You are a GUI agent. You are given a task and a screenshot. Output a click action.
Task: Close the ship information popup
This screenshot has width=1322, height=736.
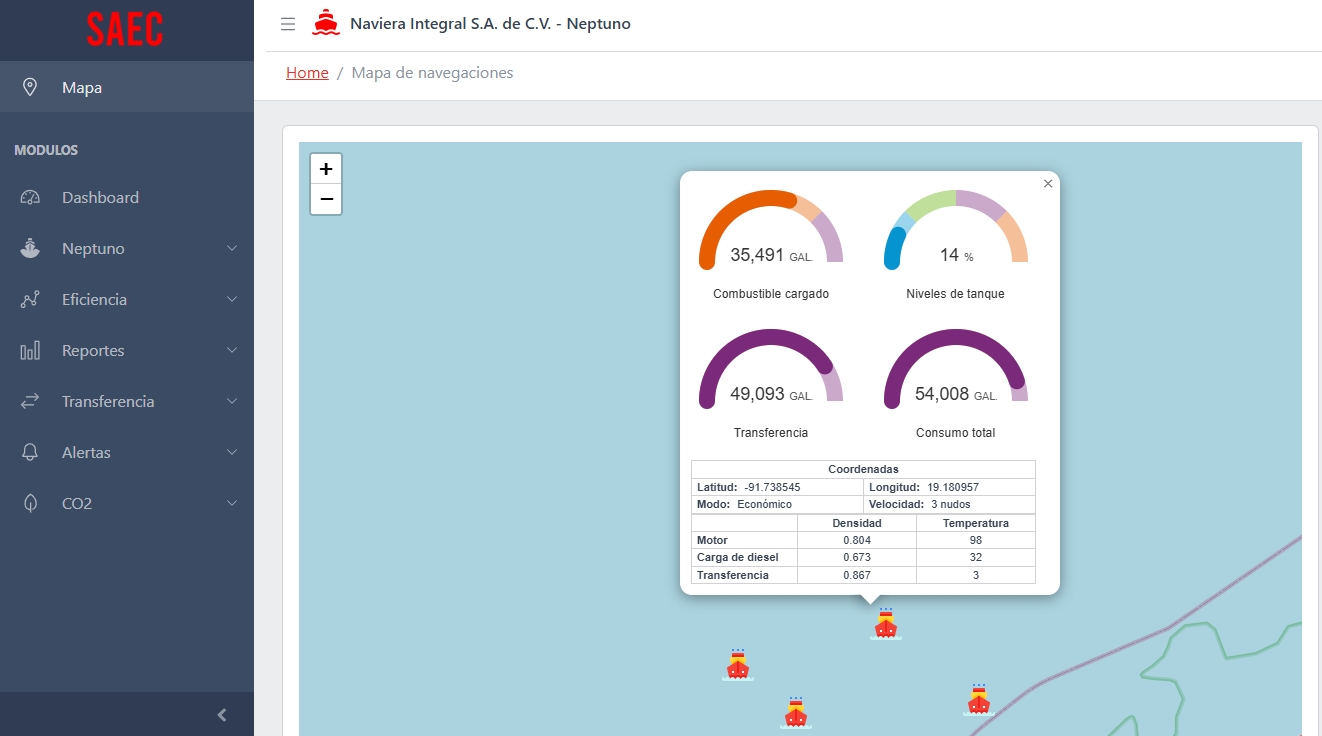tap(1047, 184)
